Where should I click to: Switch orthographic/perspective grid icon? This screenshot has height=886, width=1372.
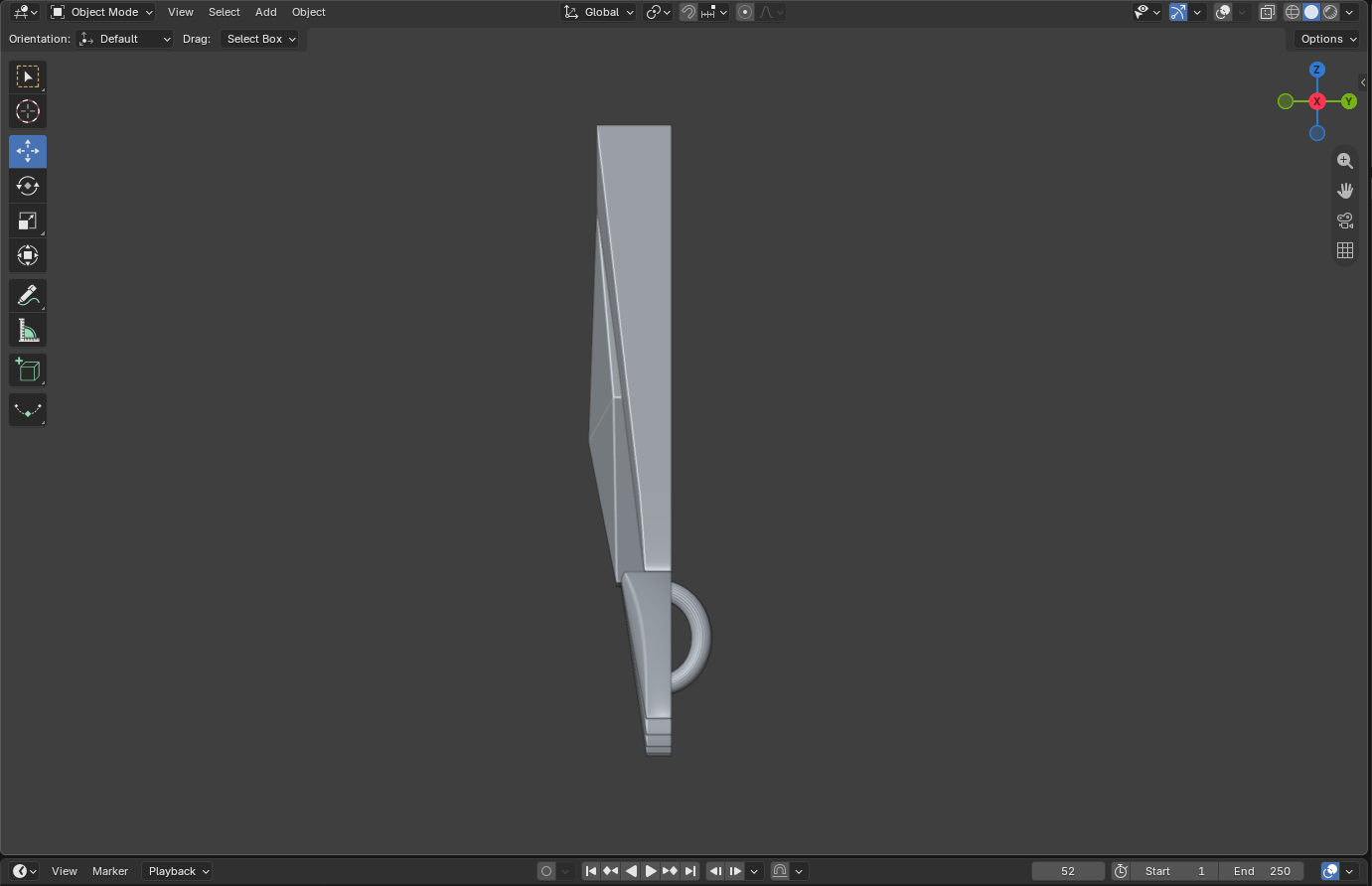1345,250
